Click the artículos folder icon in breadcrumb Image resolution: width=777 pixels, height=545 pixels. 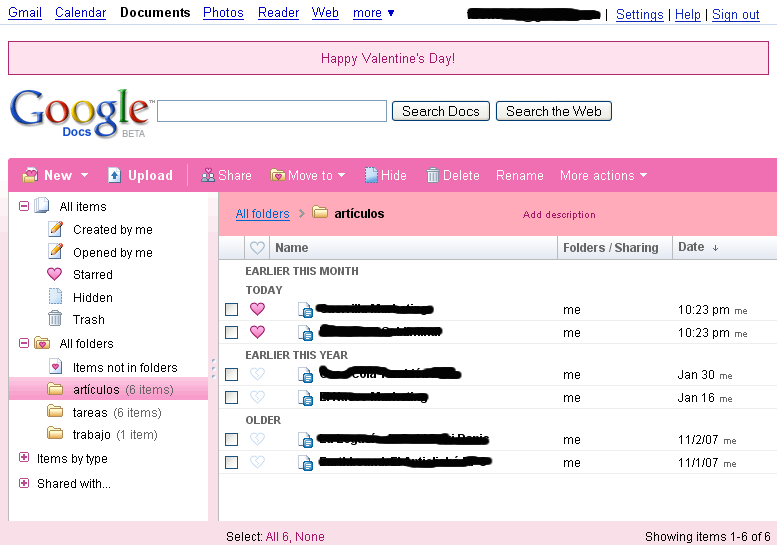point(320,213)
